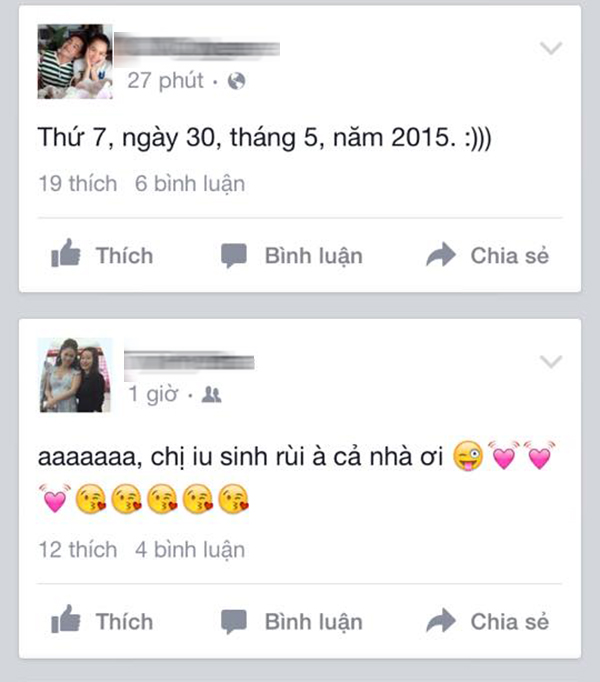Image resolution: width=600 pixels, height=682 pixels.
Task: Click the 1 giờ timestamp
Action: [x=153, y=394]
